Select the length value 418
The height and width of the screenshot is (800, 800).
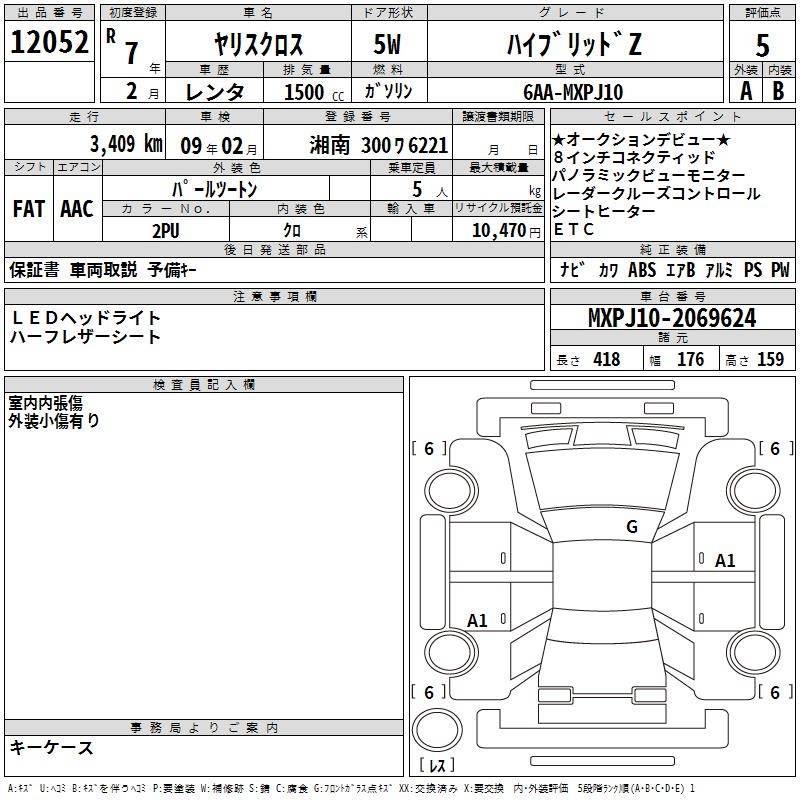(607, 359)
